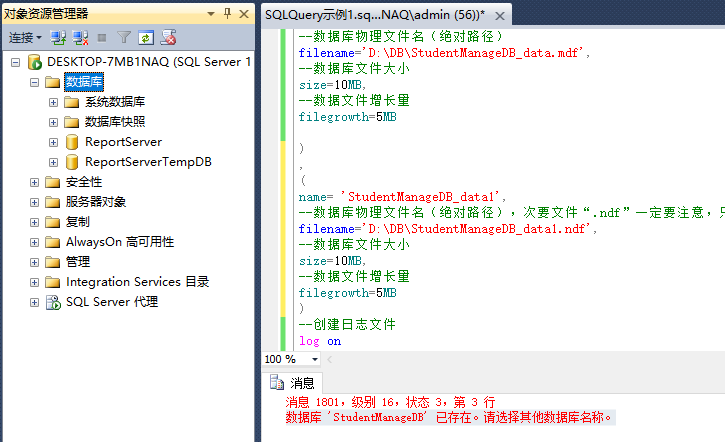The height and width of the screenshot is (442, 725).
Task: Open the Object Explorer window position dropdown
Action: click(x=211, y=14)
